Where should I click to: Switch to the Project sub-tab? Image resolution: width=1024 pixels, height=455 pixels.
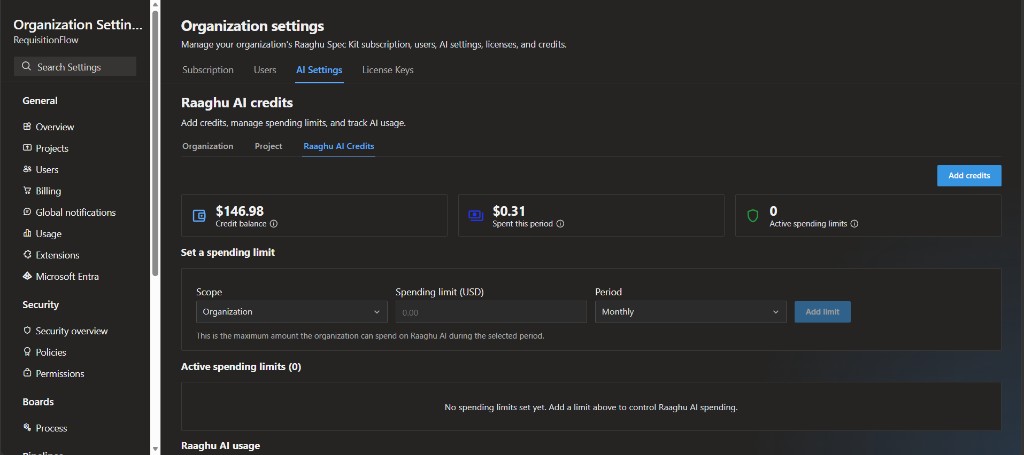268,146
